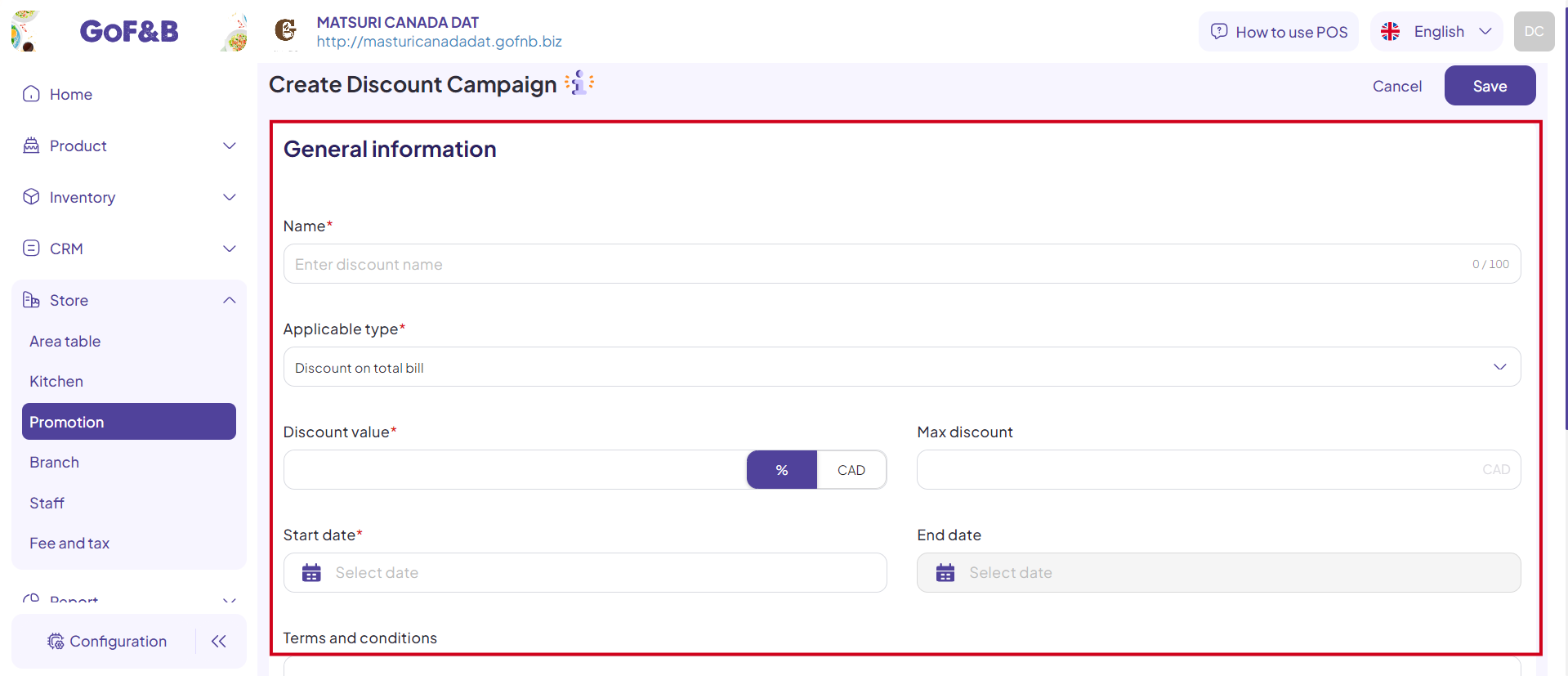1568x676 pixels.
Task: Open Area table in Store menu
Action: [x=65, y=342]
